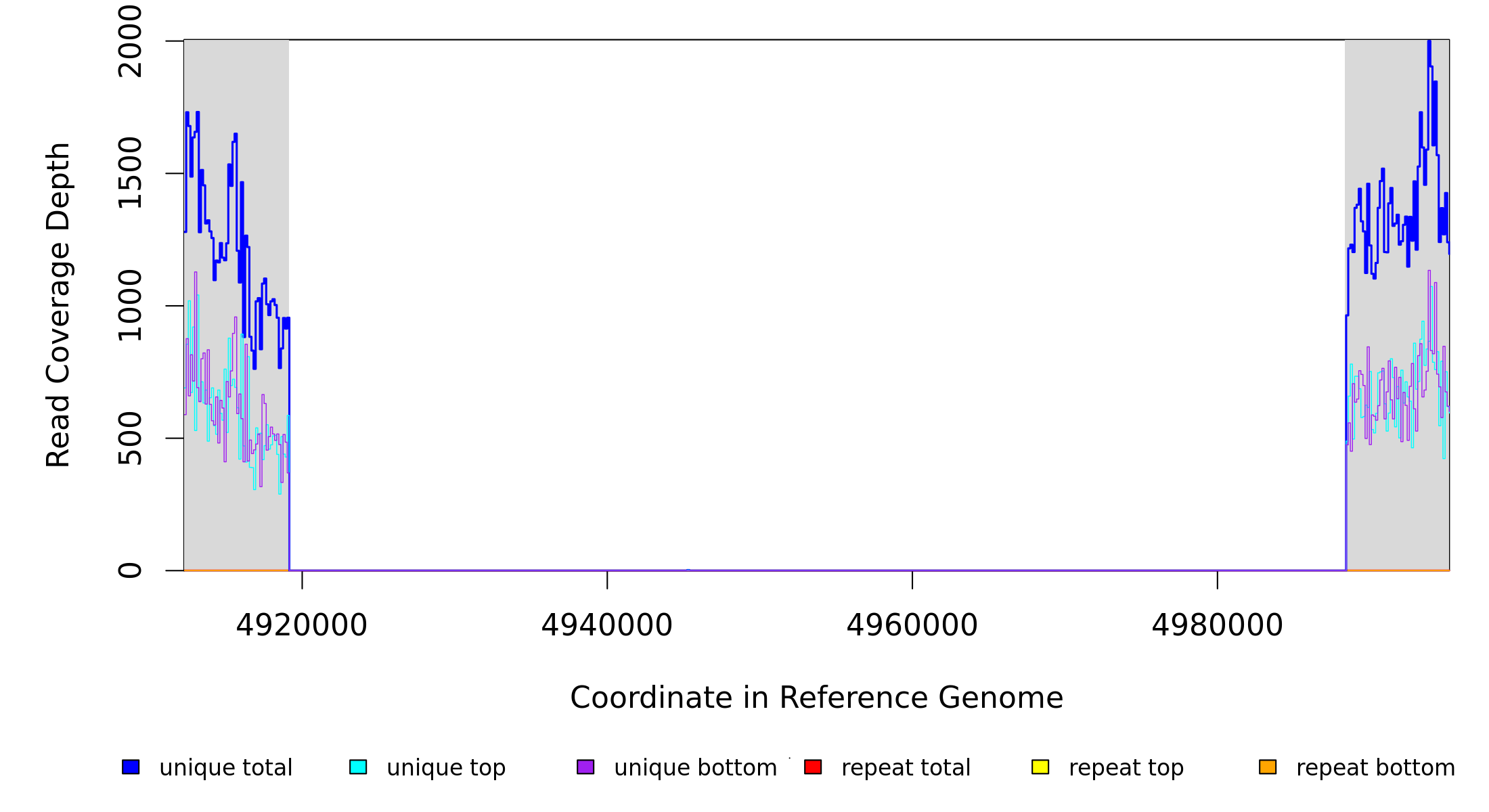Click the 'unique total' legend label
This screenshot has width=1489, height=812.
(x=225, y=768)
